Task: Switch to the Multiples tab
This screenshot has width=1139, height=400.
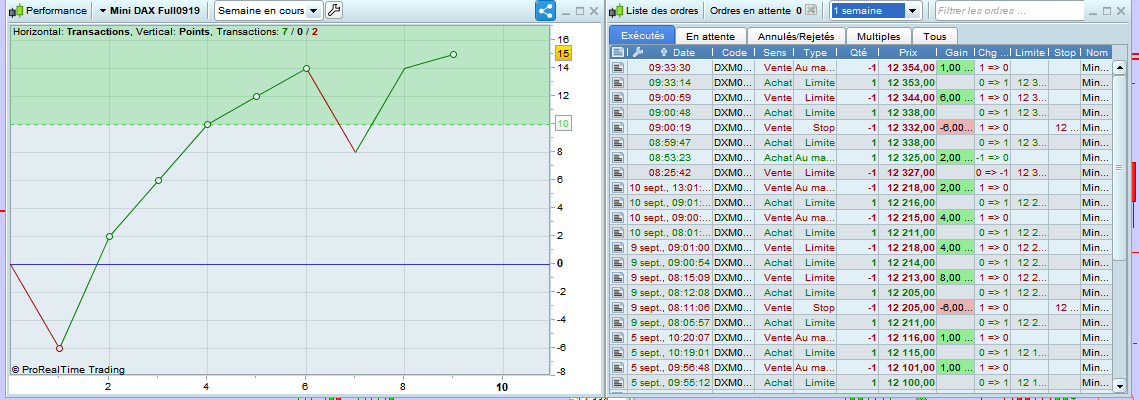Action: [x=878, y=36]
